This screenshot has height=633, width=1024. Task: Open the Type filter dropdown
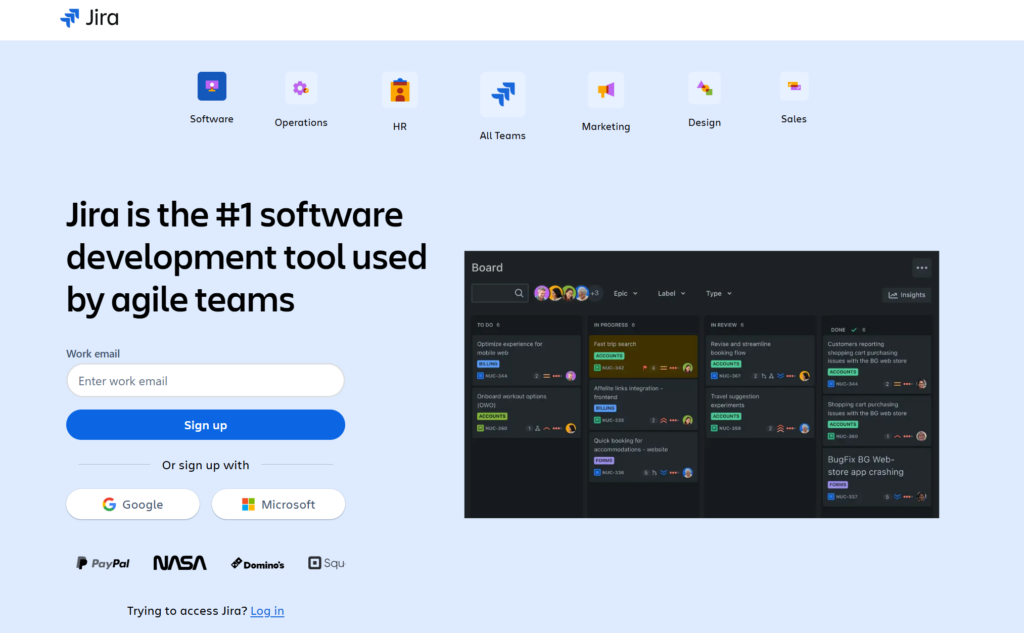(x=718, y=294)
